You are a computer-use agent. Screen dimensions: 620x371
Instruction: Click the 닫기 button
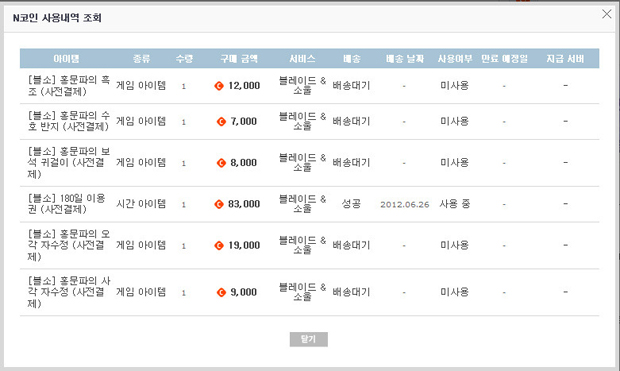point(308,339)
